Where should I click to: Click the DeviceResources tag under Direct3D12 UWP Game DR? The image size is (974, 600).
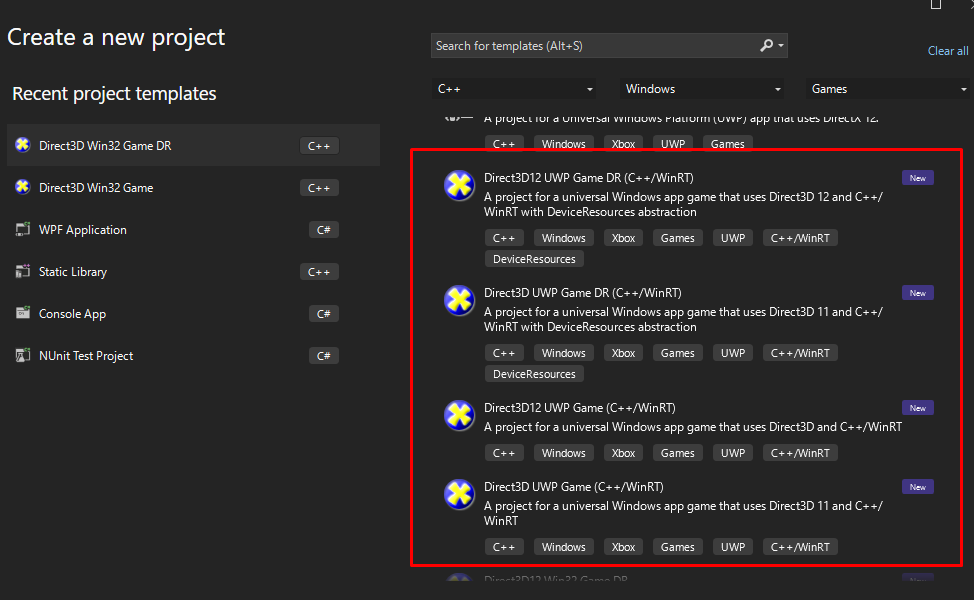click(x=534, y=259)
